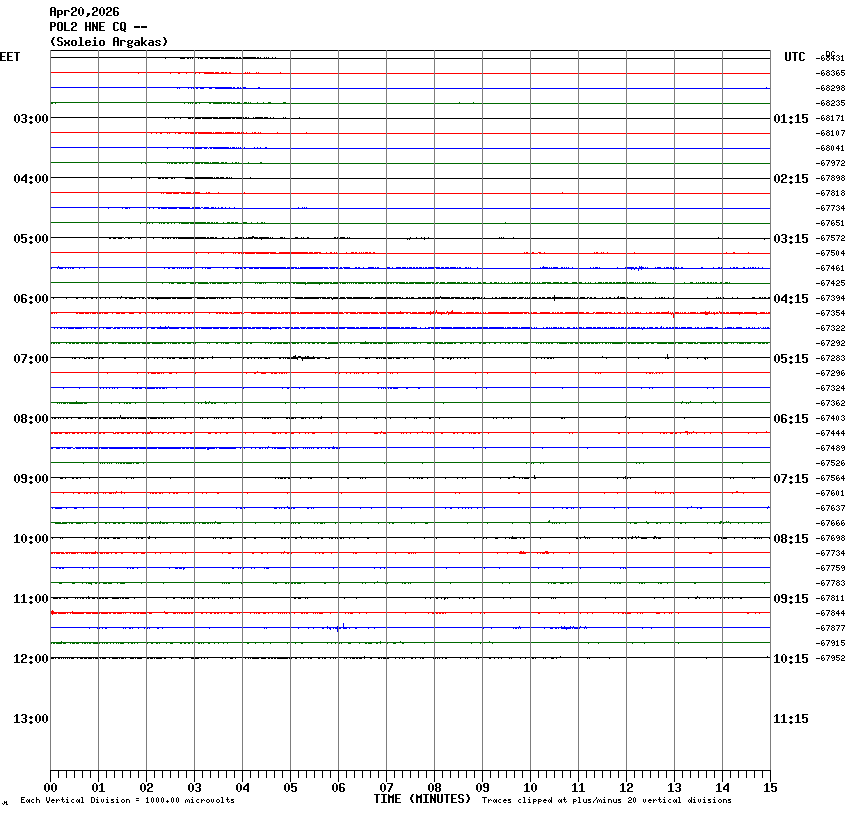Click the 05:15 UTC time label

(x=791, y=359)
